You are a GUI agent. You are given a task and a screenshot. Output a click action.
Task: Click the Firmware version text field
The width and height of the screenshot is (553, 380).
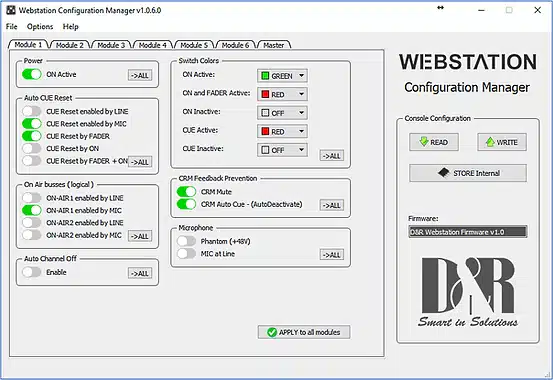point(468,232)
